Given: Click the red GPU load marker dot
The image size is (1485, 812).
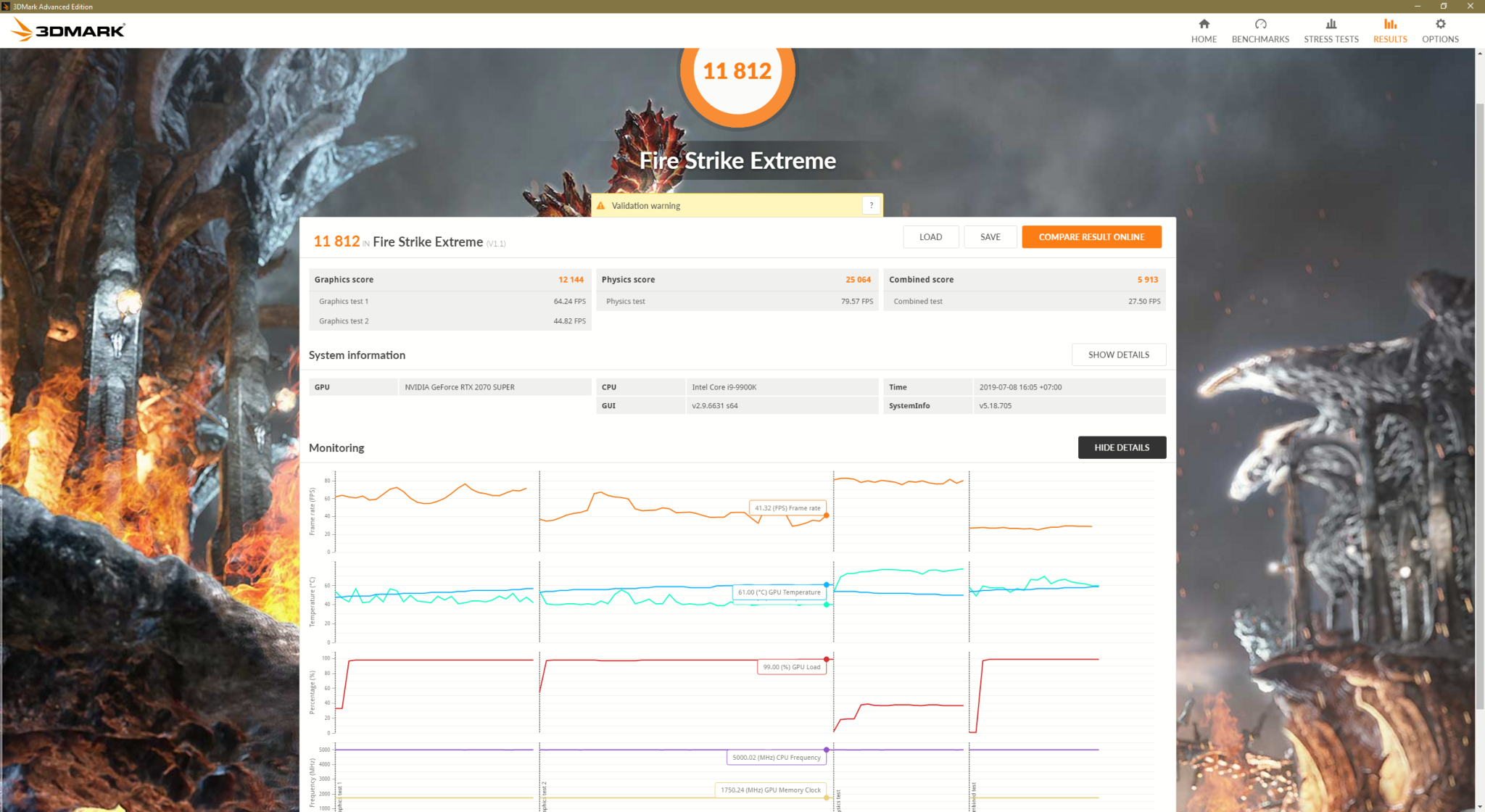Looking at the screenshot, I should click(826, 659).
